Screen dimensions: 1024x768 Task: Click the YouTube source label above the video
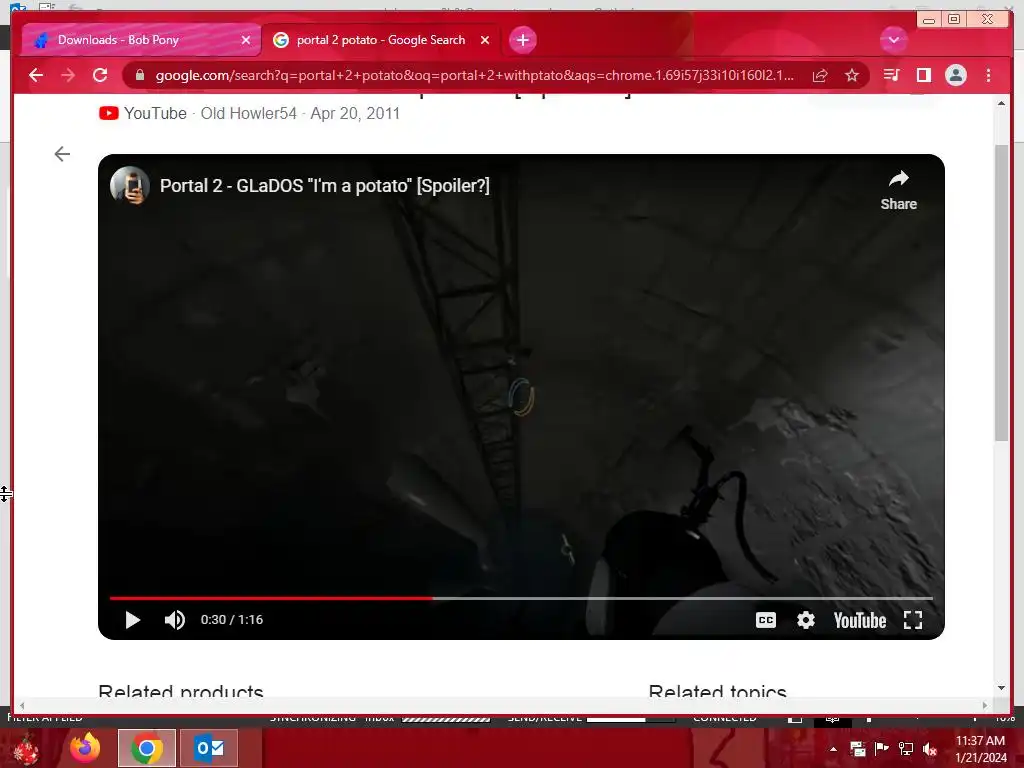[143, 113]
